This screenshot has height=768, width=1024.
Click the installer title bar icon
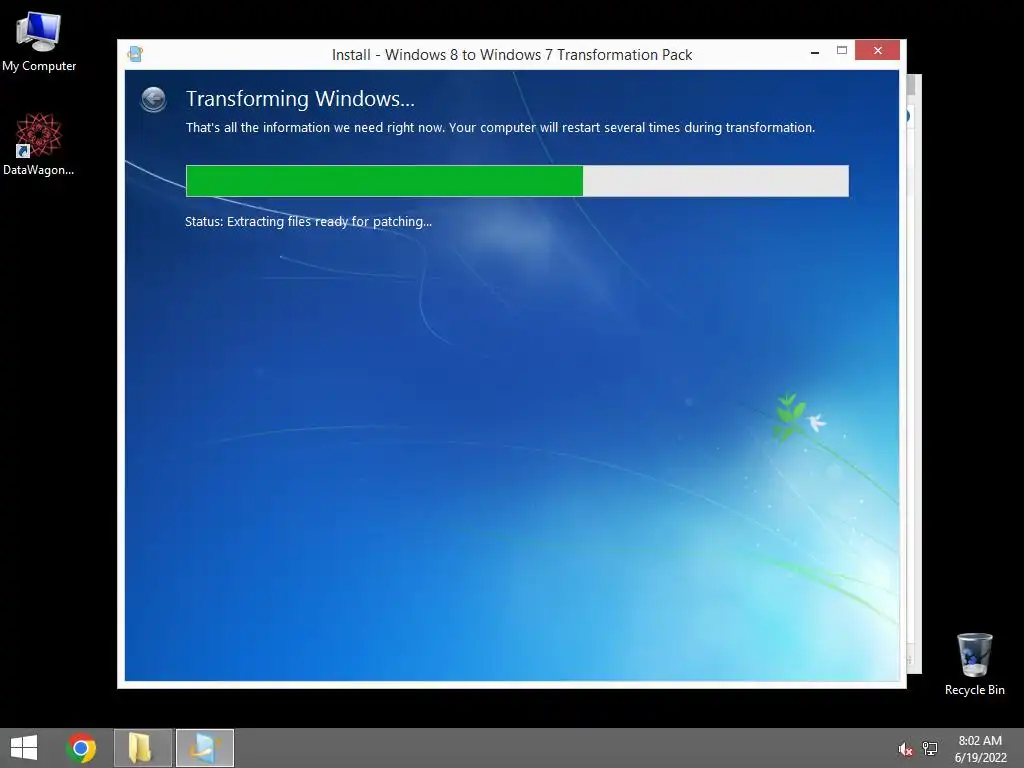coord(135,54)
